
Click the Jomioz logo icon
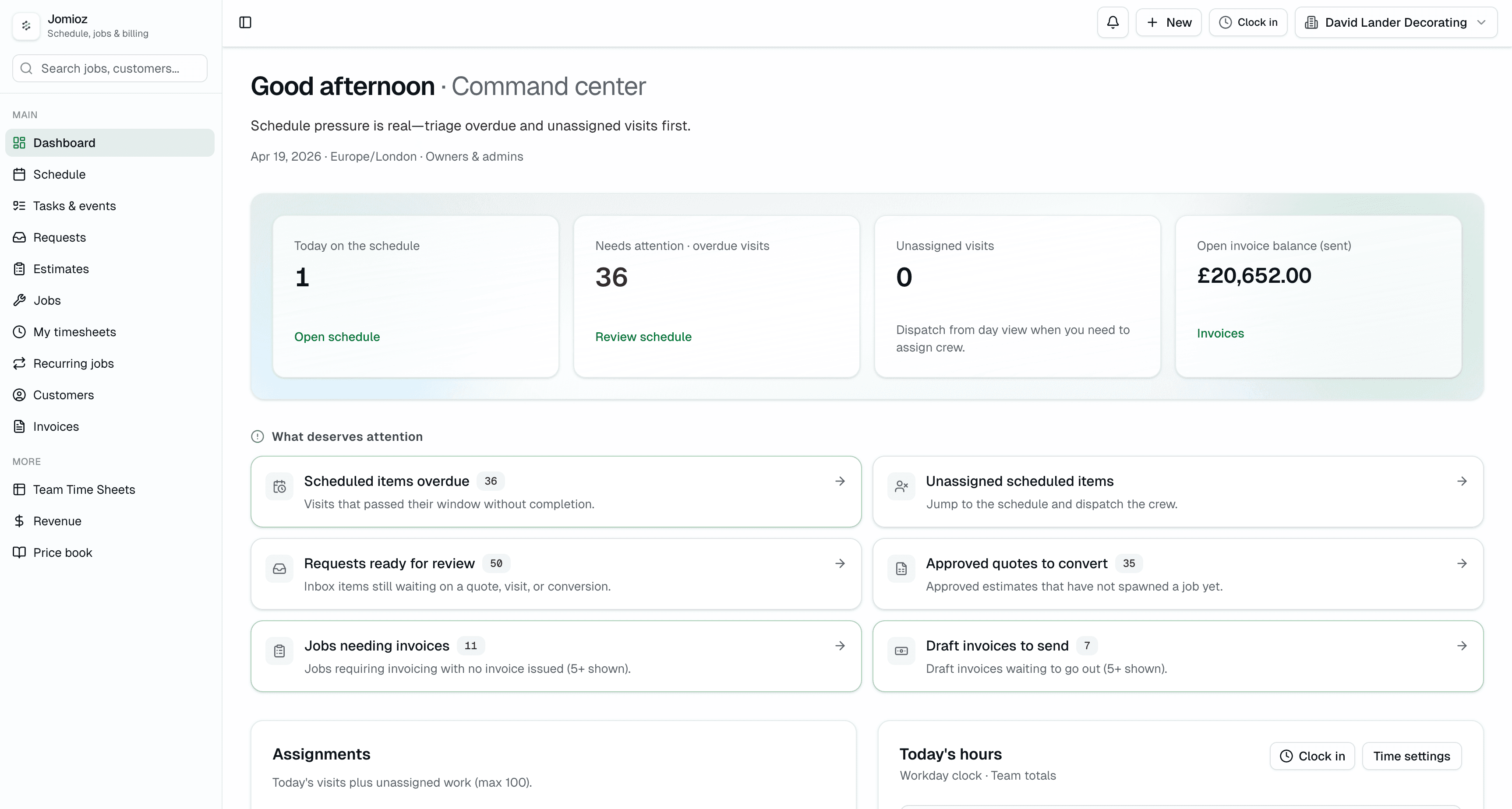26,26
